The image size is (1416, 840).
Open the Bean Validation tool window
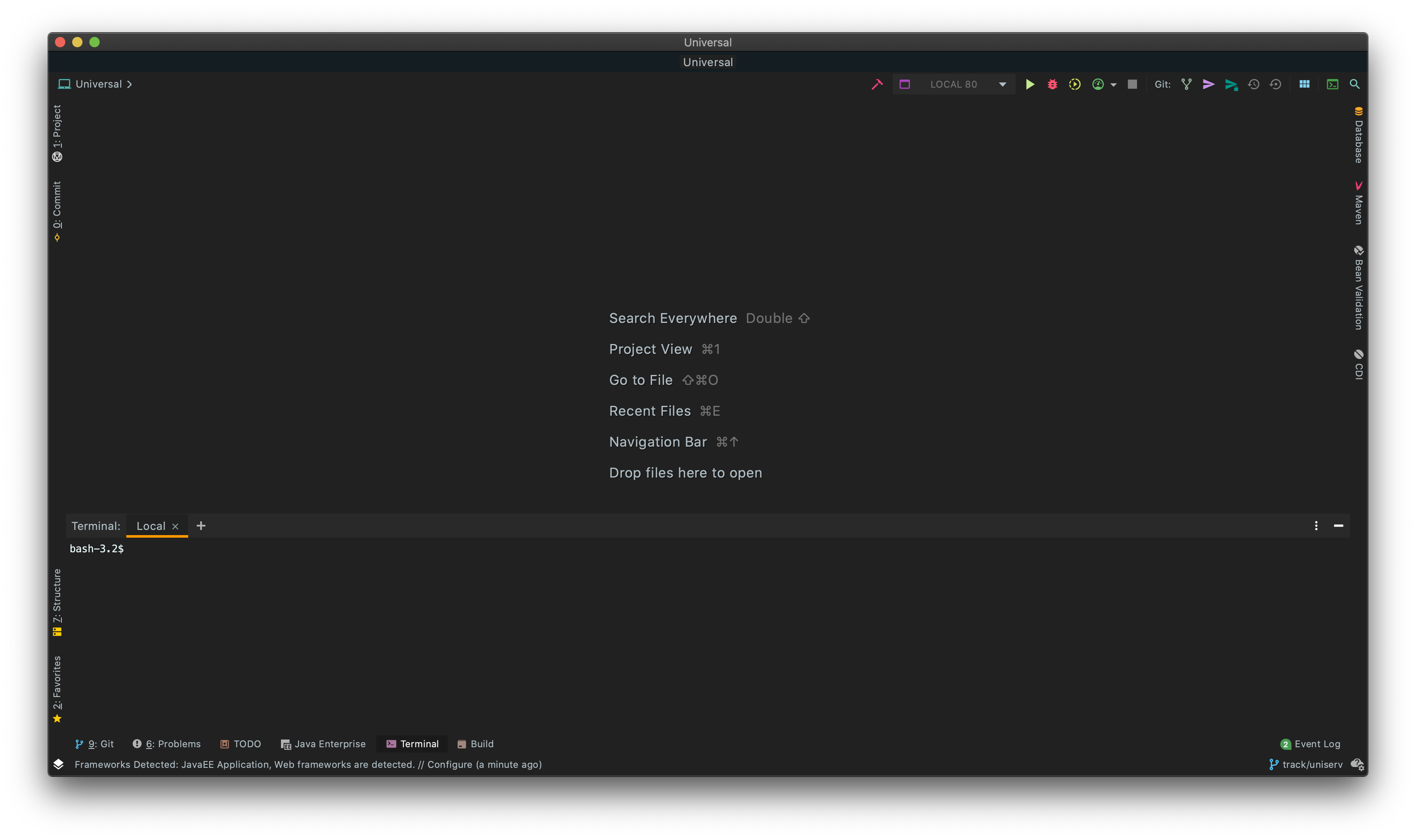click(1358, 288)
